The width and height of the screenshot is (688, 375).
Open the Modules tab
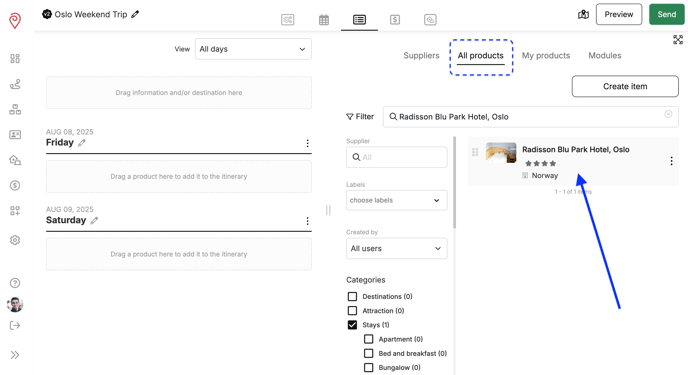[605, 56]
